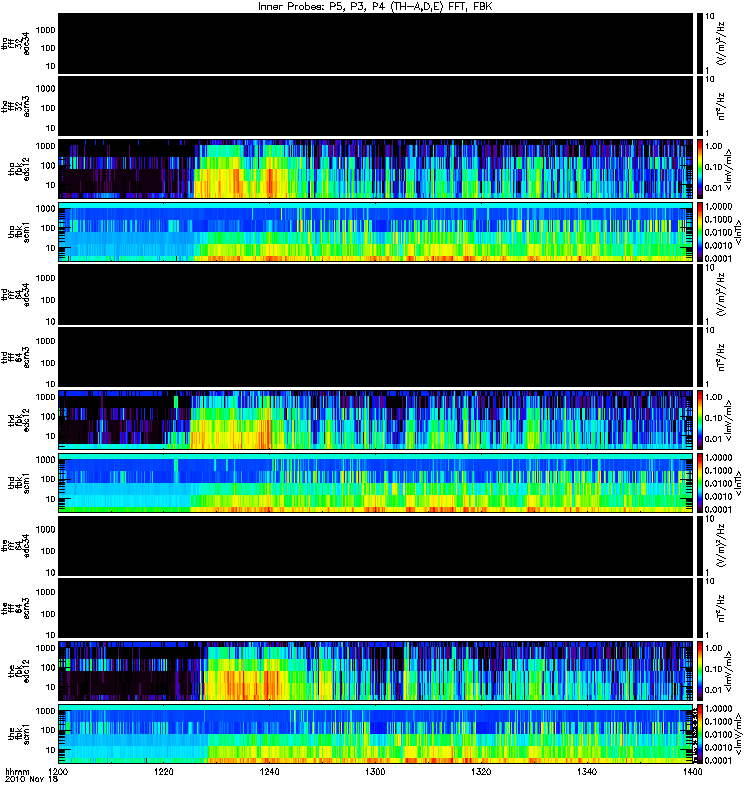Viewport: 750px width, 800px height.
Task: Select the "the fbk scm1" y-axis title
Action: [x=19, y=734]
